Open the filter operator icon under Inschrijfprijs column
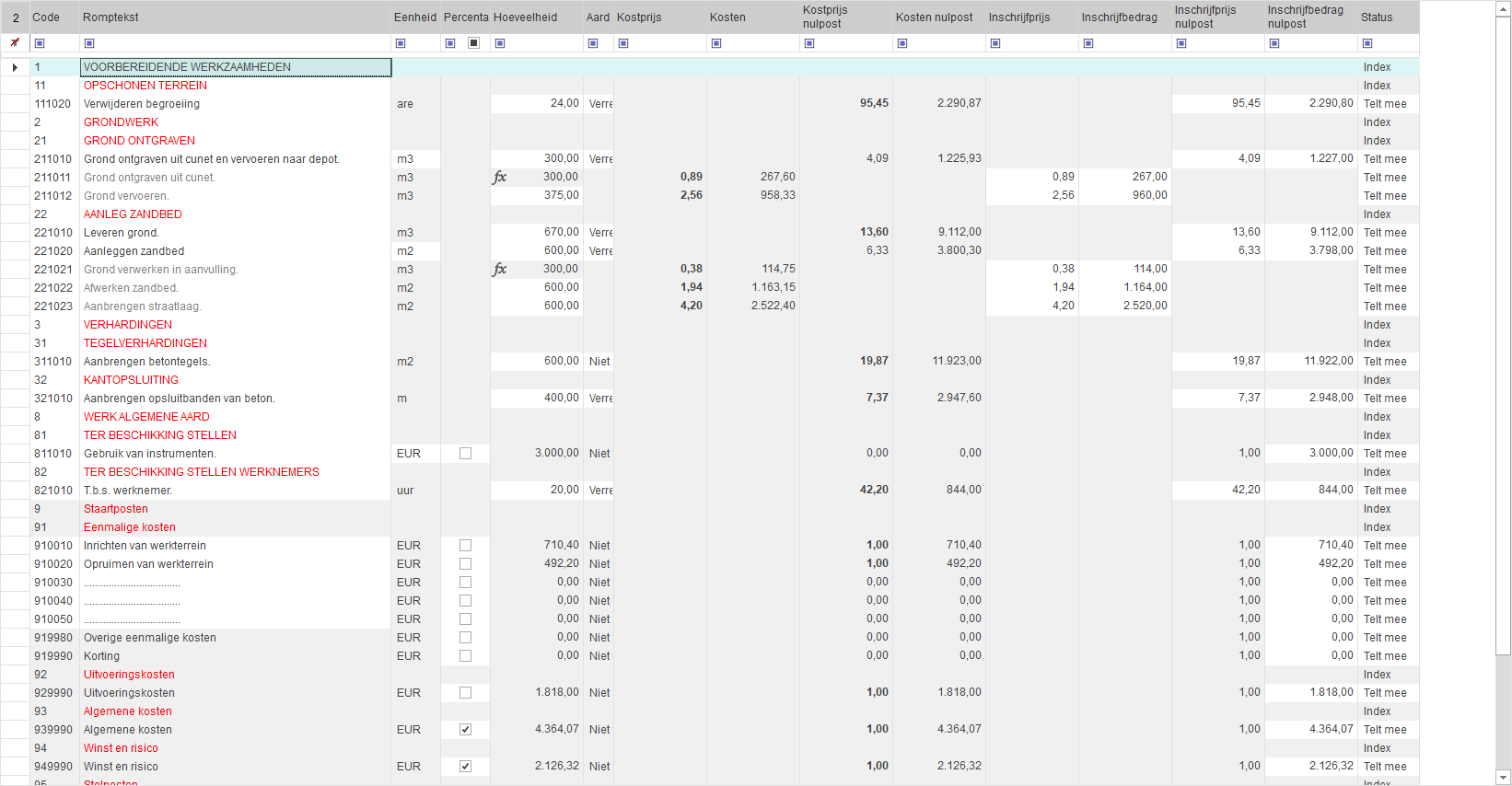 [995, 43]
